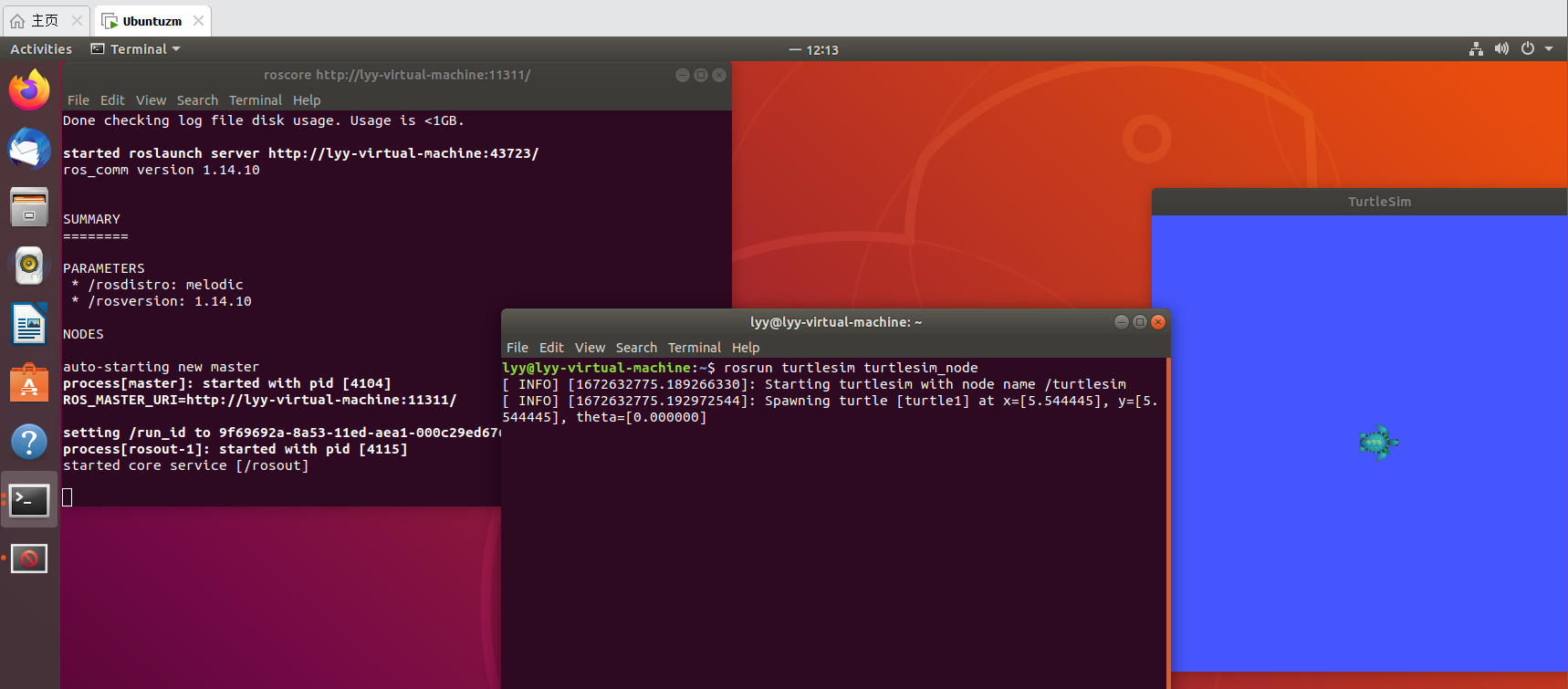Click the TurtleSim app dock icon
Image resolution: width=1568 pixels, height=689 pixels.
click(x=29, y=559)
